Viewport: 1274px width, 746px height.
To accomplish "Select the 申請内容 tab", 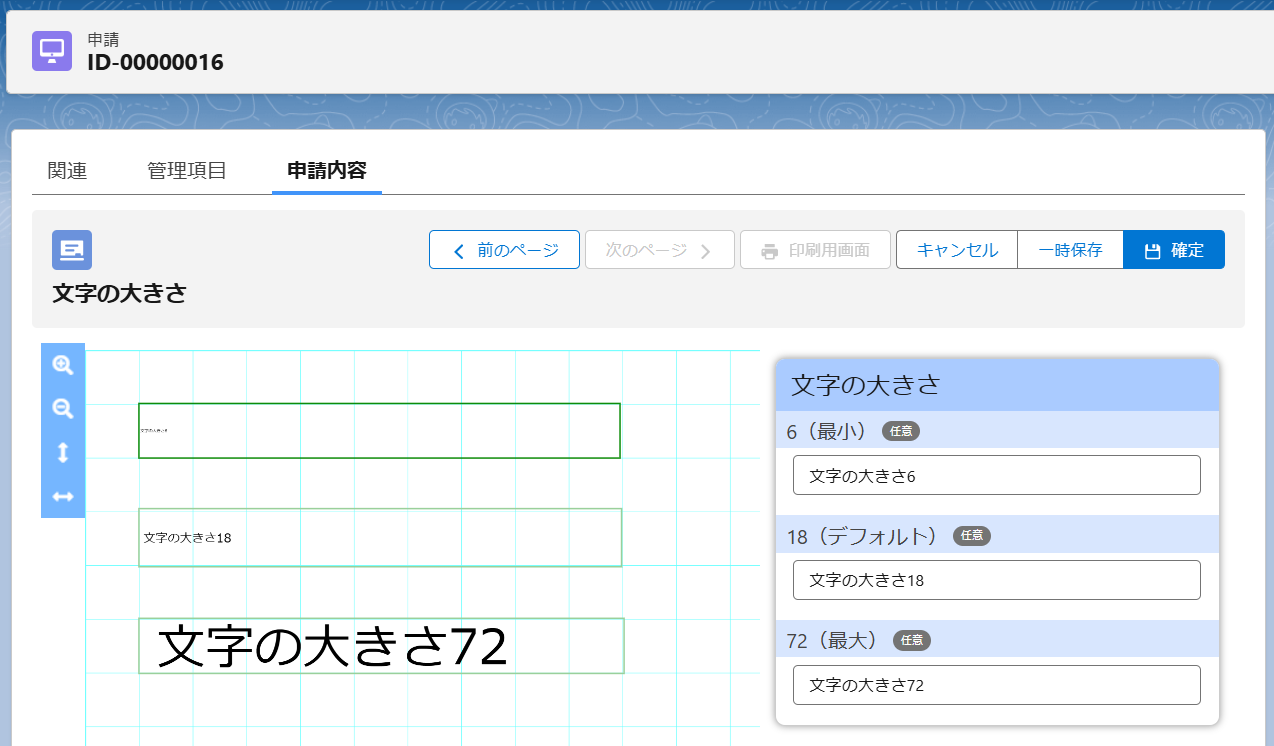I will click(326, 170).
